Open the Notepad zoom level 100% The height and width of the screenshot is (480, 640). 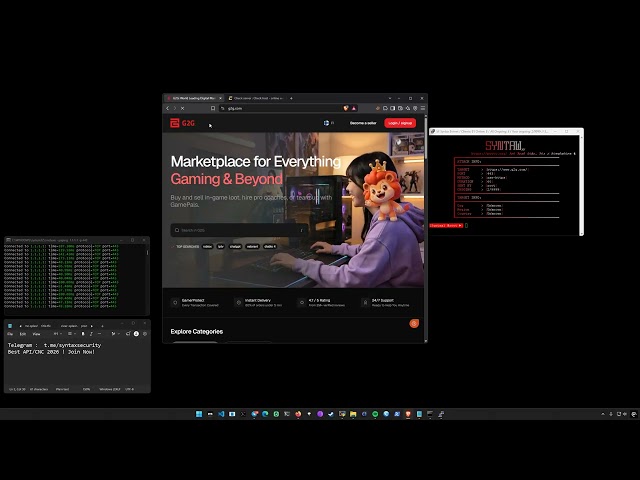pos(87,389)
